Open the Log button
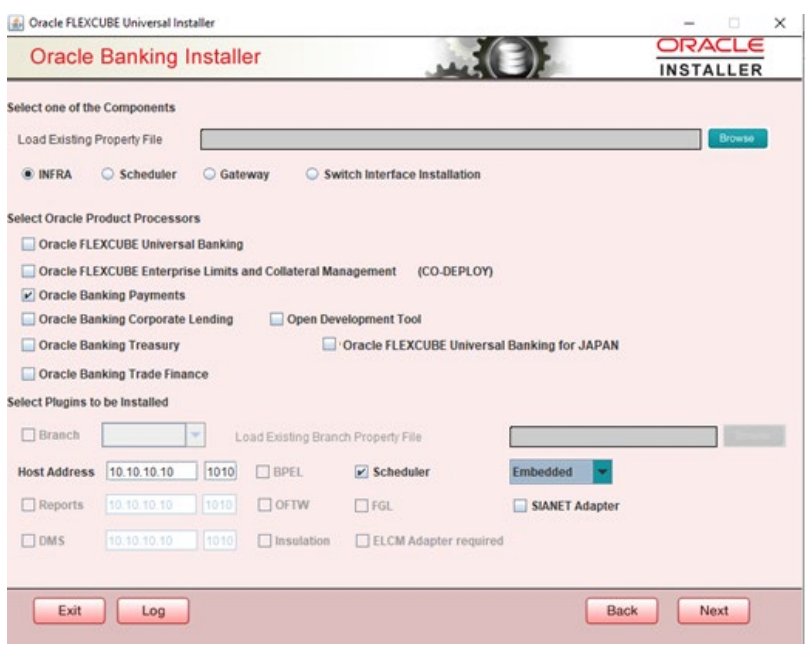 click(153, 611)
